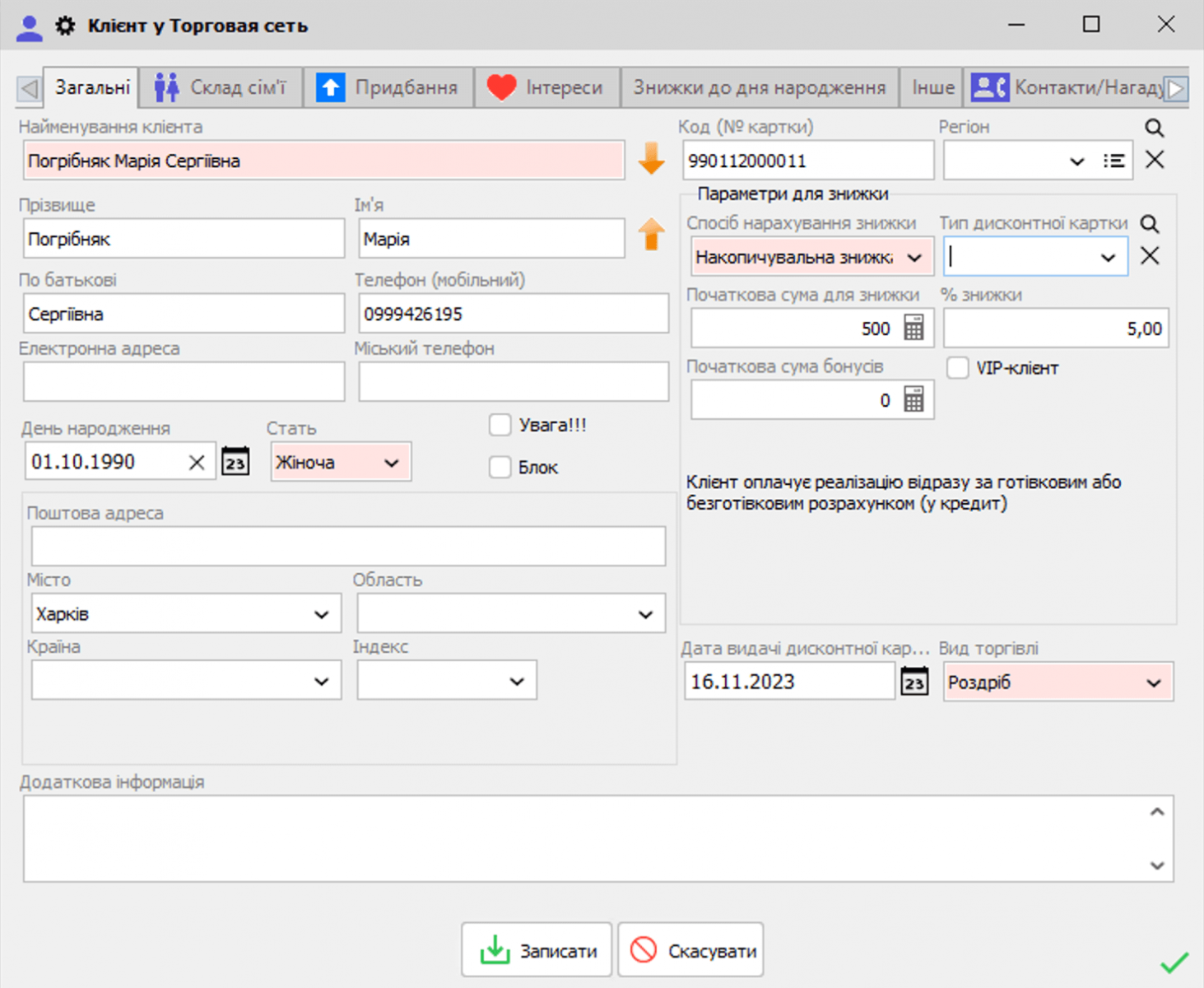The height and width of the screenshot is (988, 1204).
Task: Click the Електронна адреса input field
Action: [x=184, y=381]
